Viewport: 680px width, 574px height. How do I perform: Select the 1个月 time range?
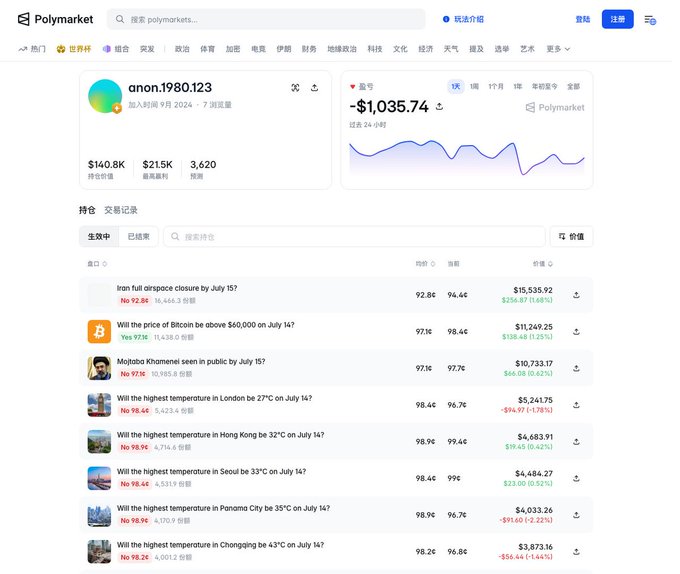pos(496,86)
